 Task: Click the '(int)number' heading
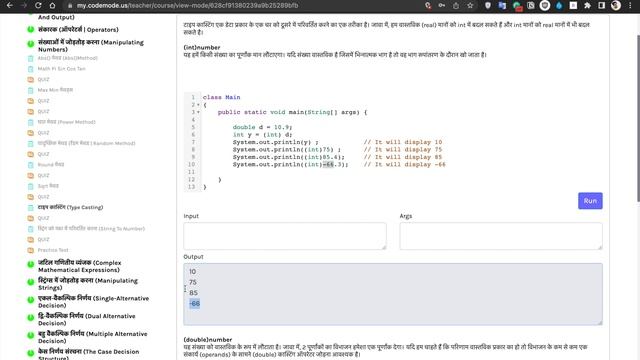pos(202,47)
